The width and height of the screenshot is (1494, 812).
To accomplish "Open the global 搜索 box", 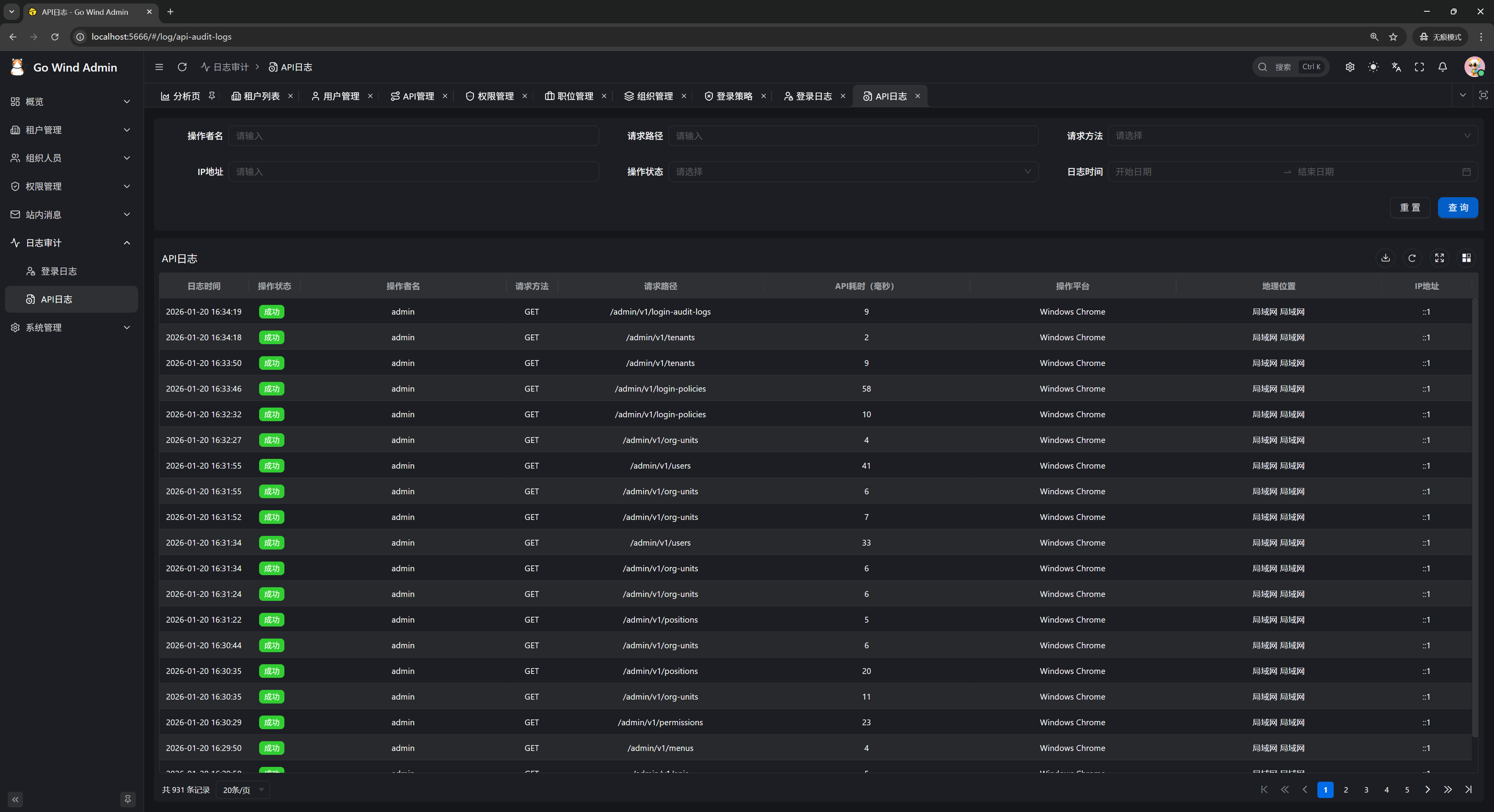I will pos(1291,67).
